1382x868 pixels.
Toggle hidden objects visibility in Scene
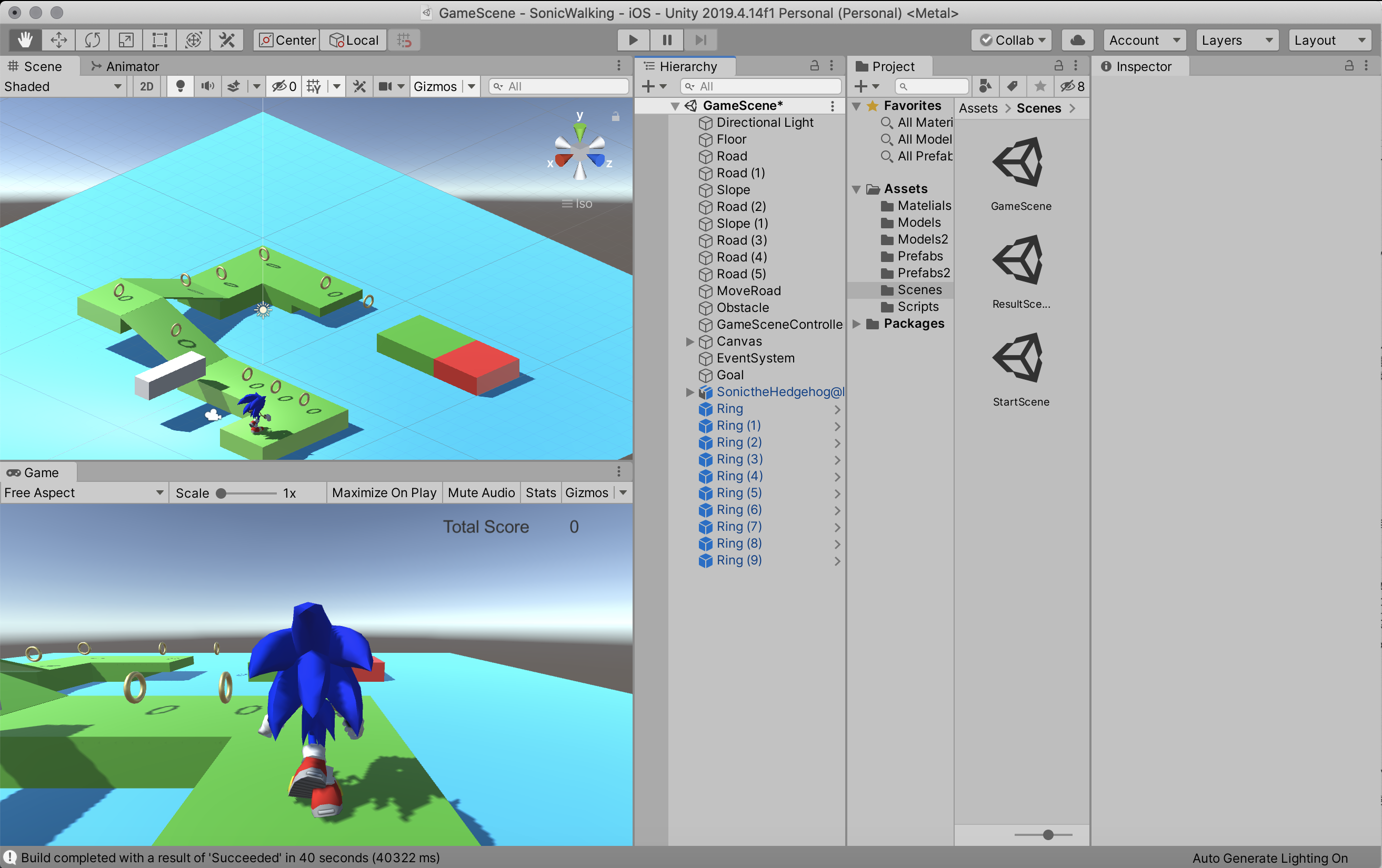284,87
